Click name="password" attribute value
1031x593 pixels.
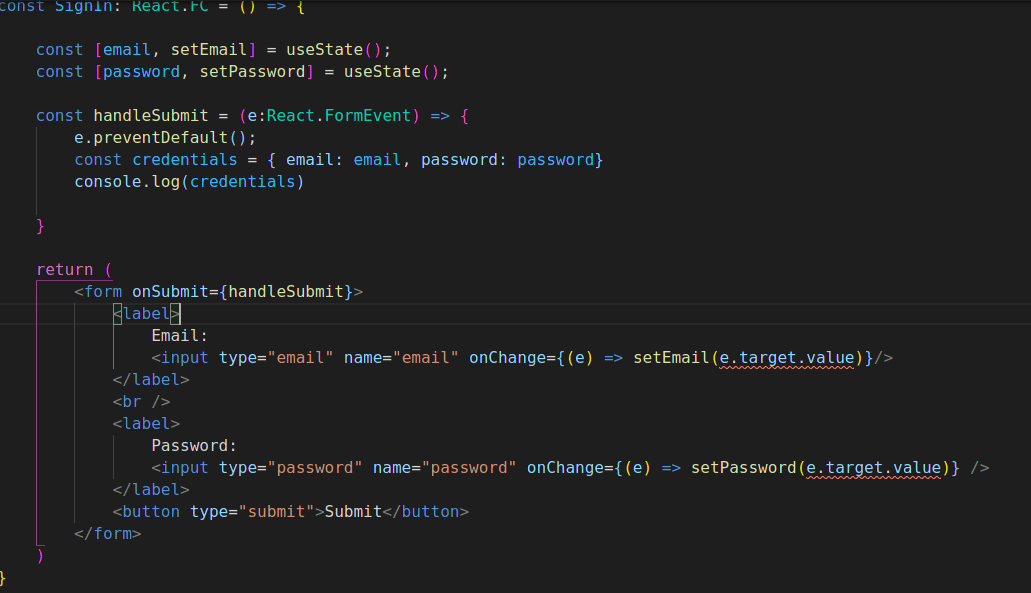(x=469, y=468)
